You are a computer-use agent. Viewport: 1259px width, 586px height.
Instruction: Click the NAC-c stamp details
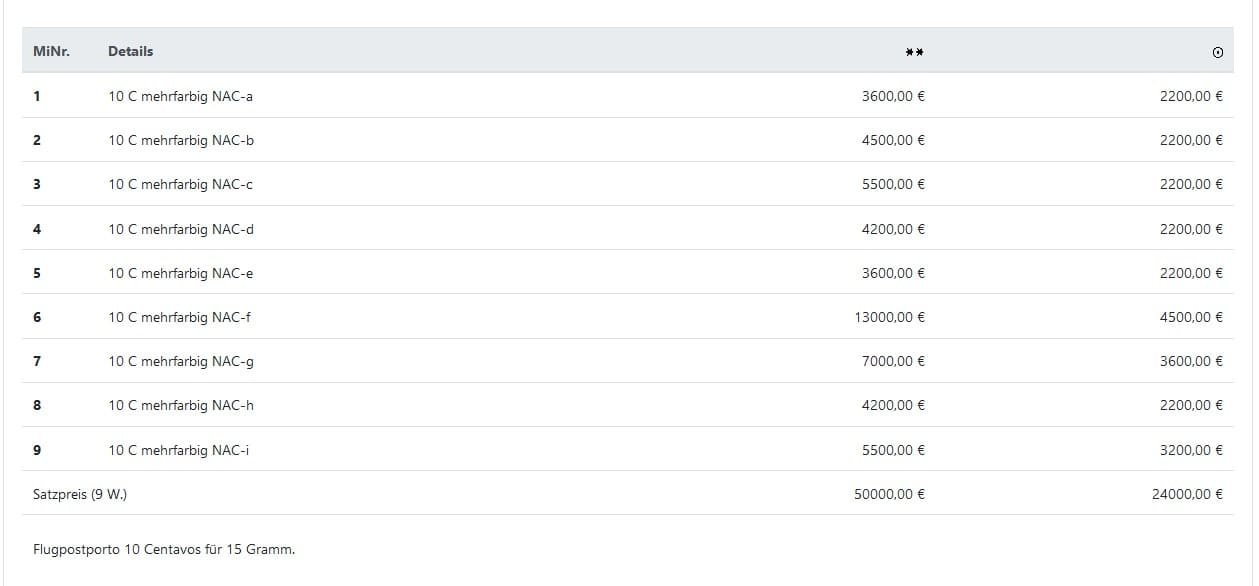180,184
